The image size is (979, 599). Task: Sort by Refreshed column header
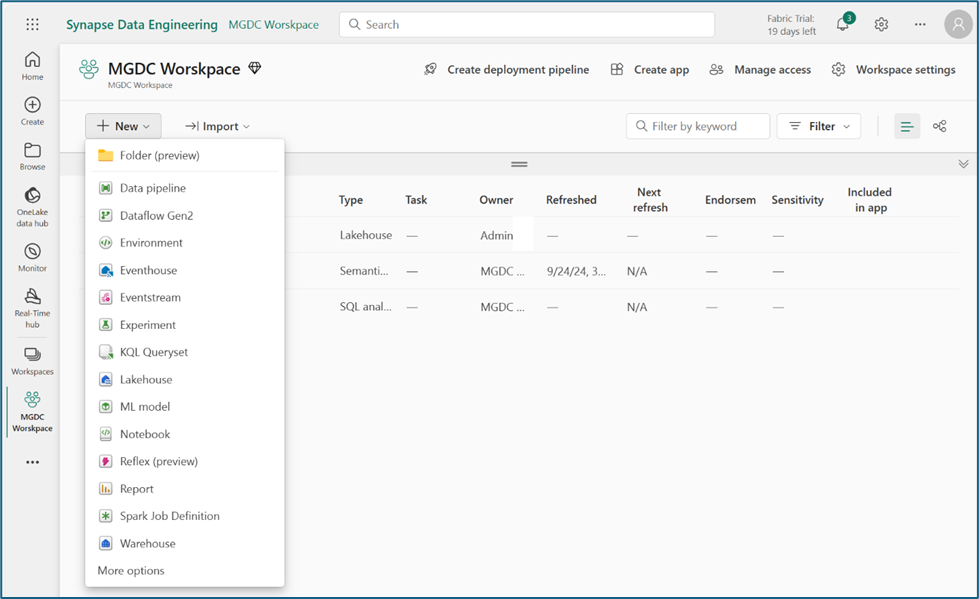click(571, 200)
